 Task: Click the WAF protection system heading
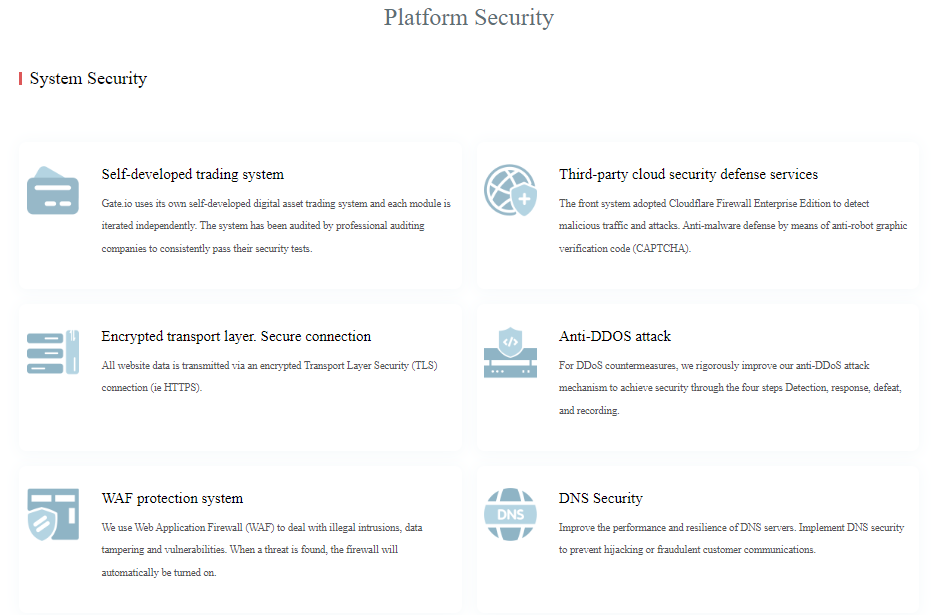(x=172, y=498)
